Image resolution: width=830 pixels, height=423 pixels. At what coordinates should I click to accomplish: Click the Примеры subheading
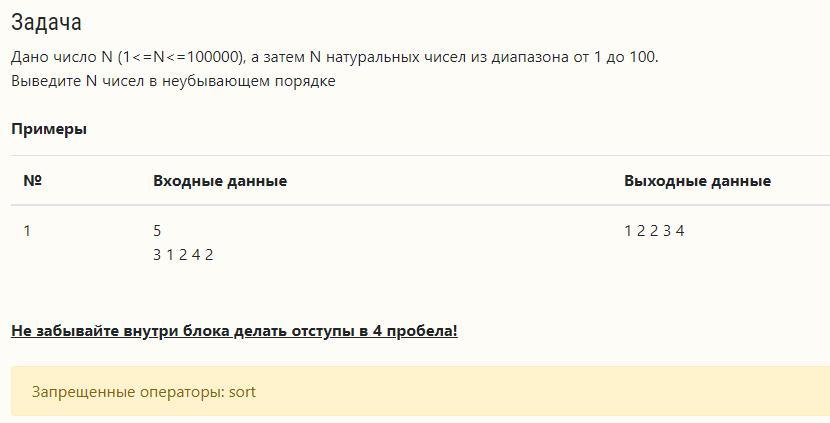pos(49,129)
